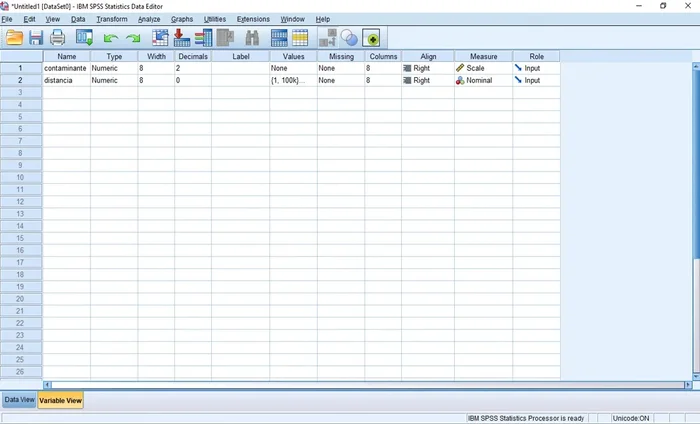This screenshot has height=424, width=700.
Task: Click the Align column header
Action: coord(428,56)
